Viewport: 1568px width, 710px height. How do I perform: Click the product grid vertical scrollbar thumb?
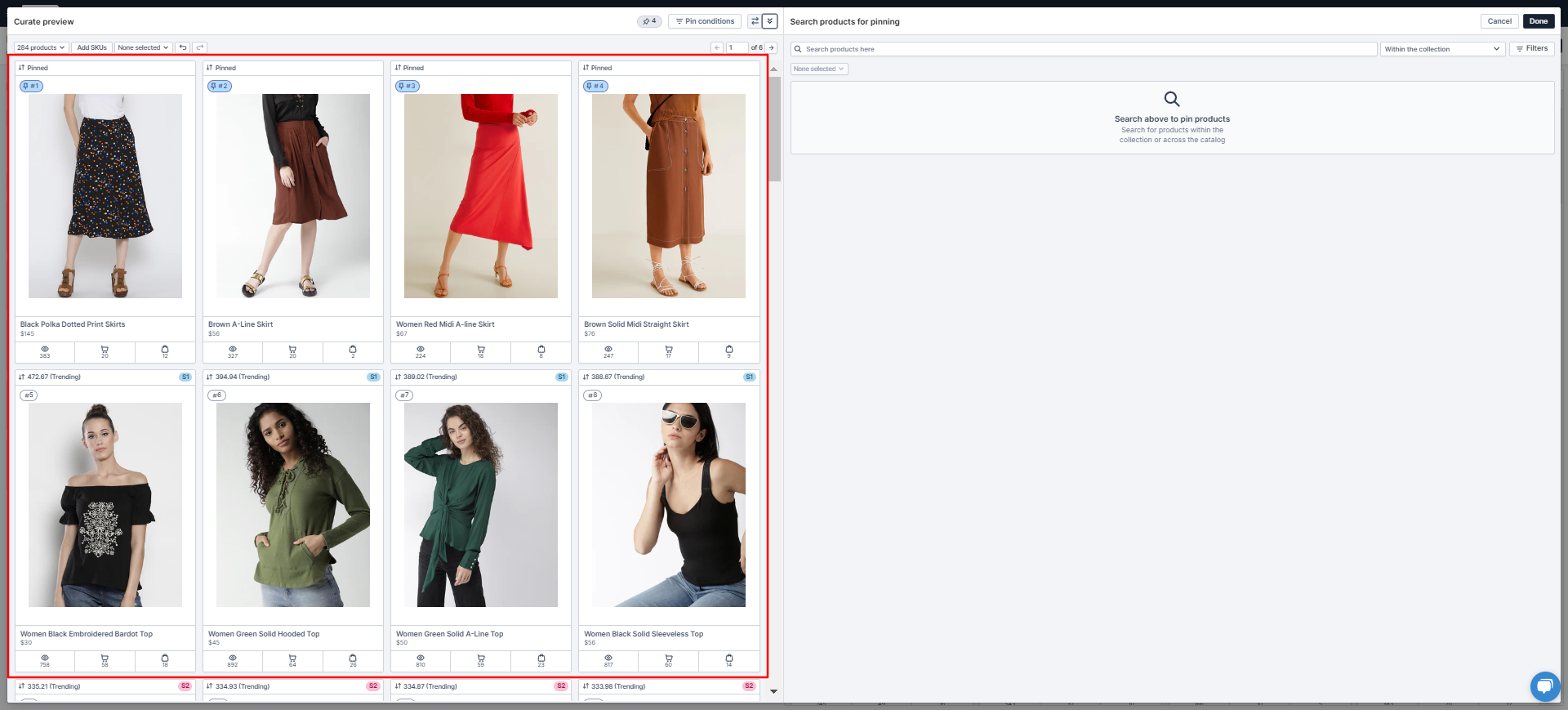(x=774, y=128)
